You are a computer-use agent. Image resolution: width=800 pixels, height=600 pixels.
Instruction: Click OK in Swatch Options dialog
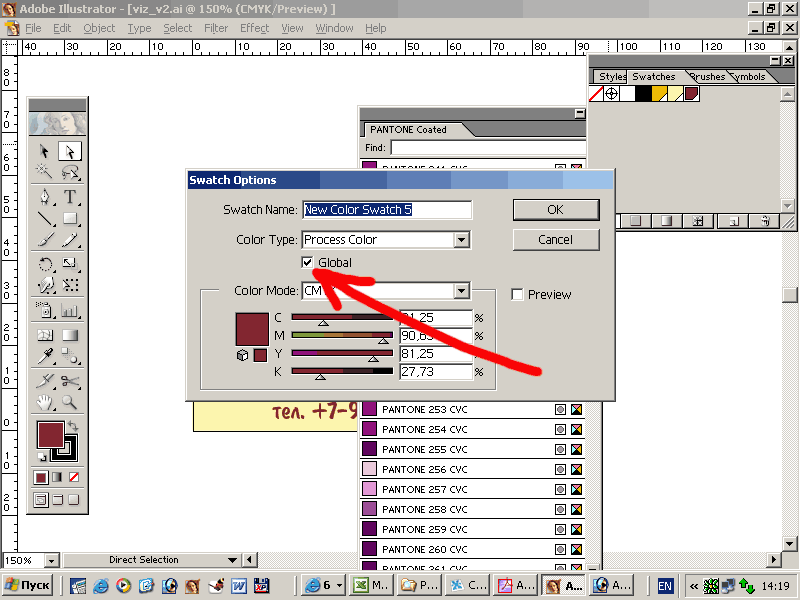click(x=556, y=210)
